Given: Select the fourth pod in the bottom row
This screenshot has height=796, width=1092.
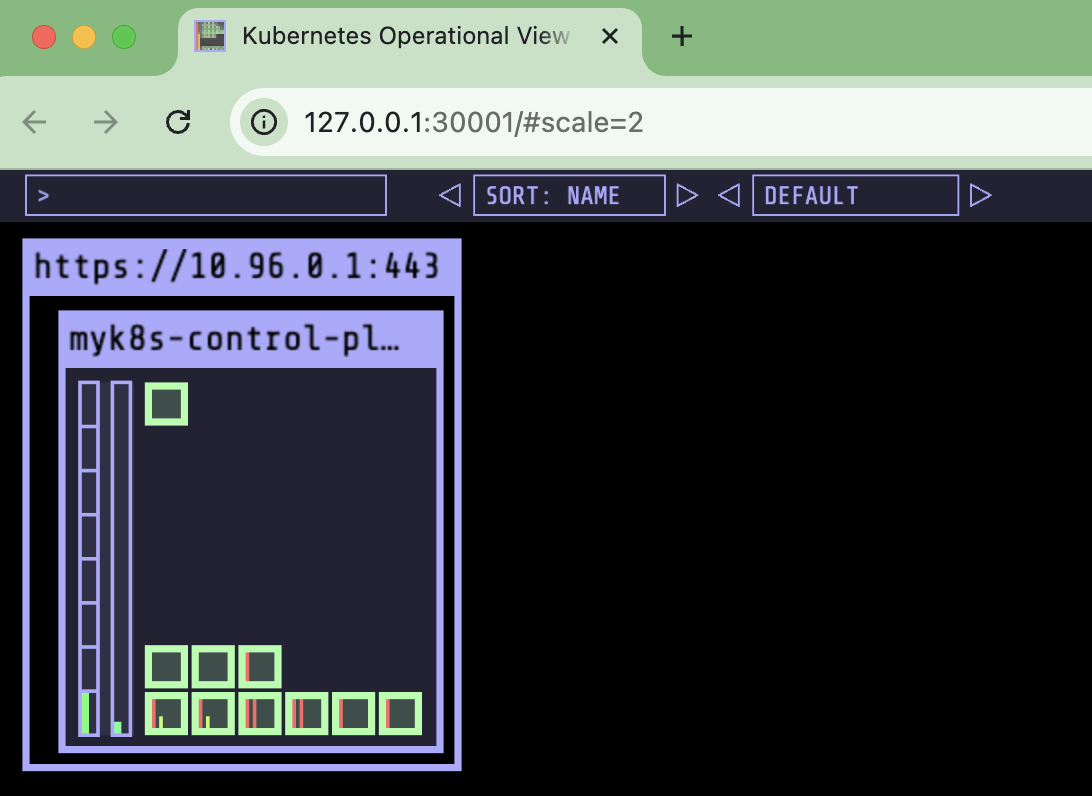Looking at the screenshot, I should 306,713.
